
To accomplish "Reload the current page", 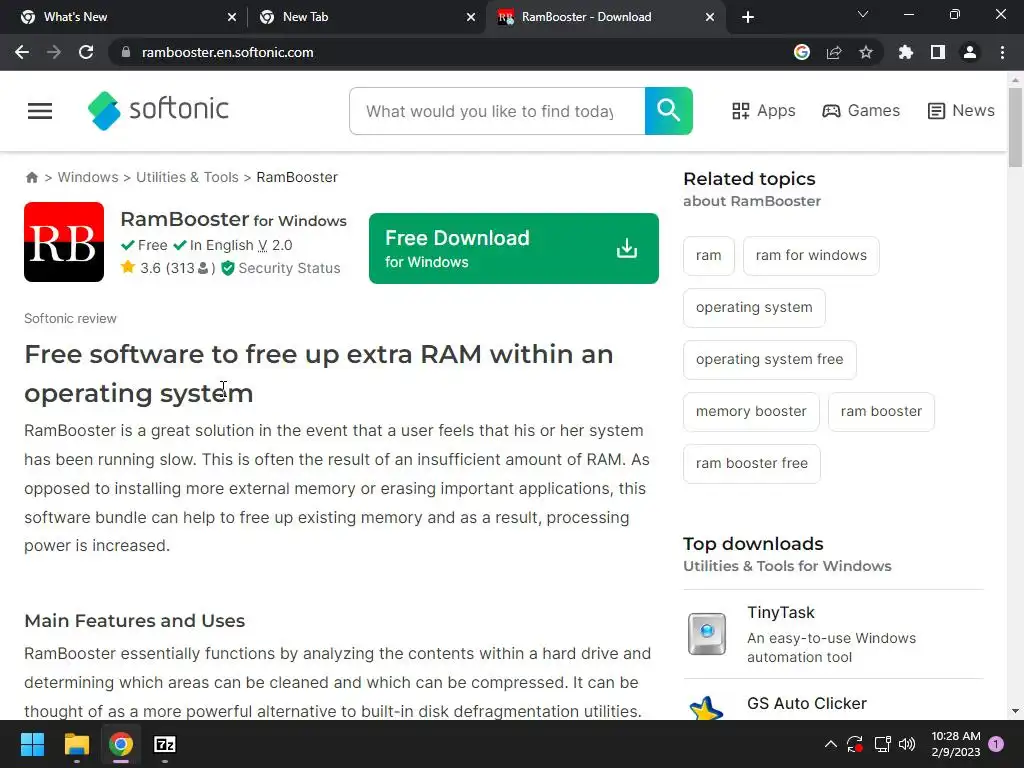I will coord(86,52).
